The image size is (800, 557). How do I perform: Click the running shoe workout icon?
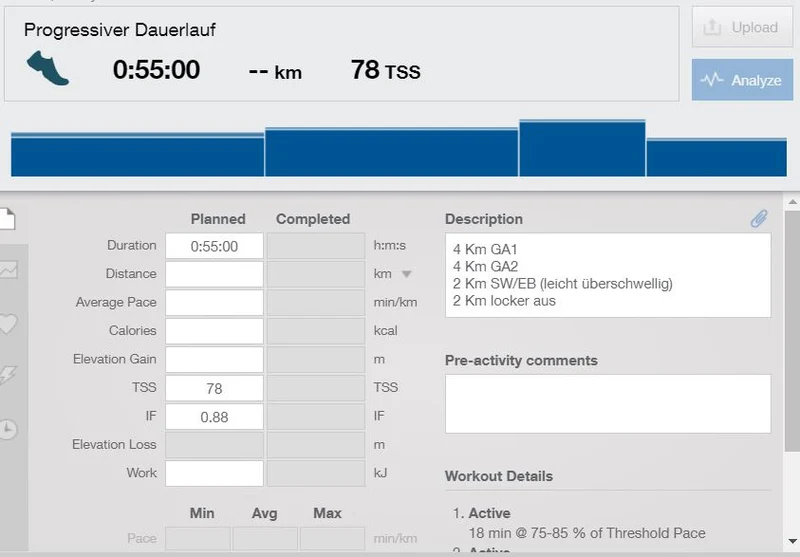pyautogui.click(x=47, y=68)
